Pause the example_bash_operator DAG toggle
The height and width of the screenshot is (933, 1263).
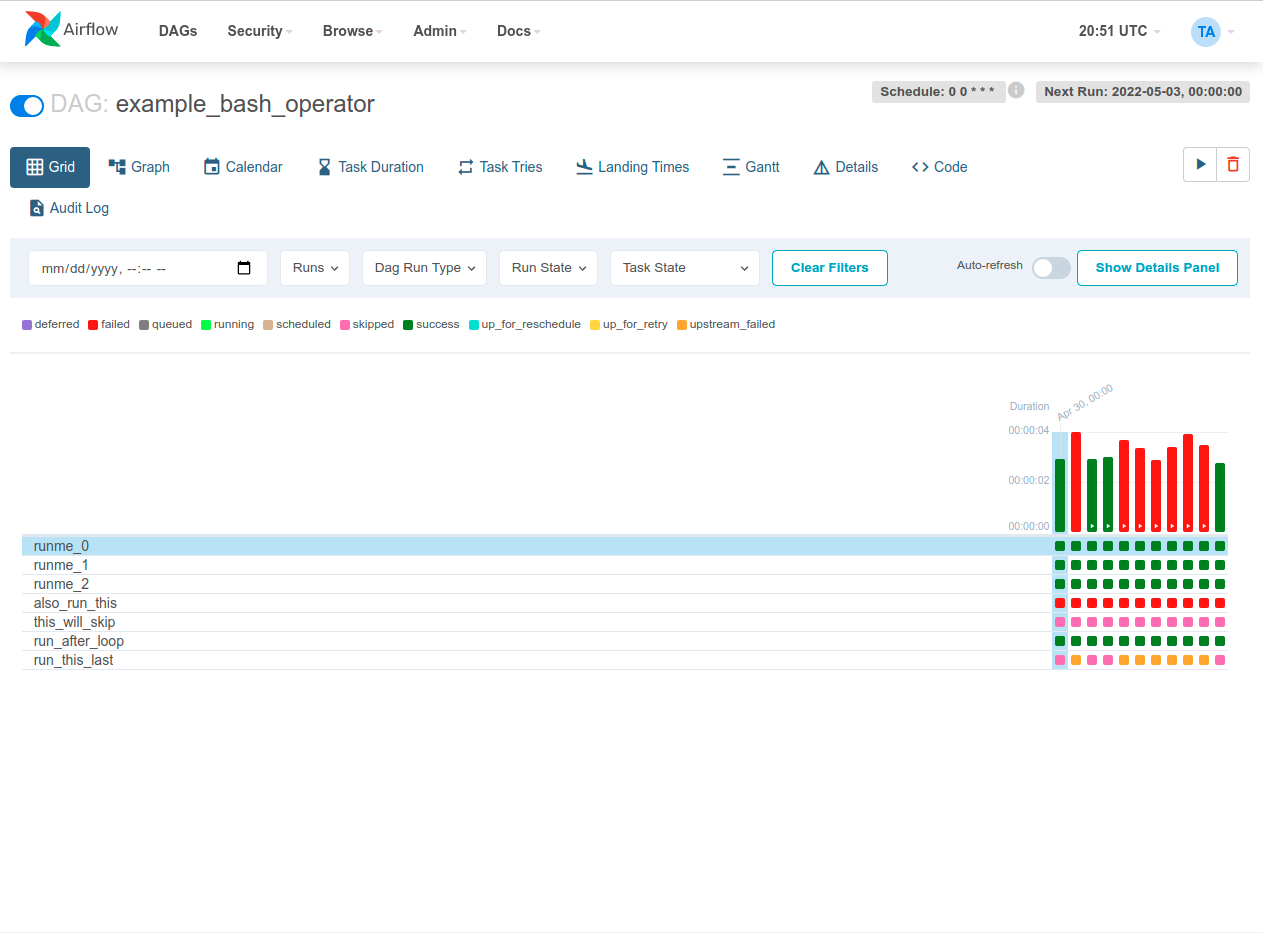pyautogui.click(x=27, y=105)
